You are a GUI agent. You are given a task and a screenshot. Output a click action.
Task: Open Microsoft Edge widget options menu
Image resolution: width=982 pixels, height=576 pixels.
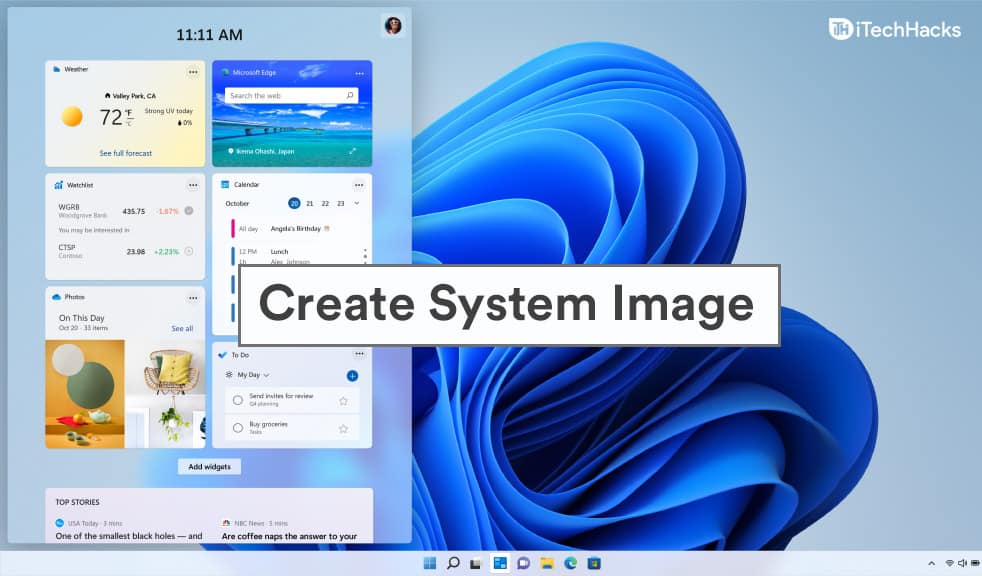tap(359, 73)
